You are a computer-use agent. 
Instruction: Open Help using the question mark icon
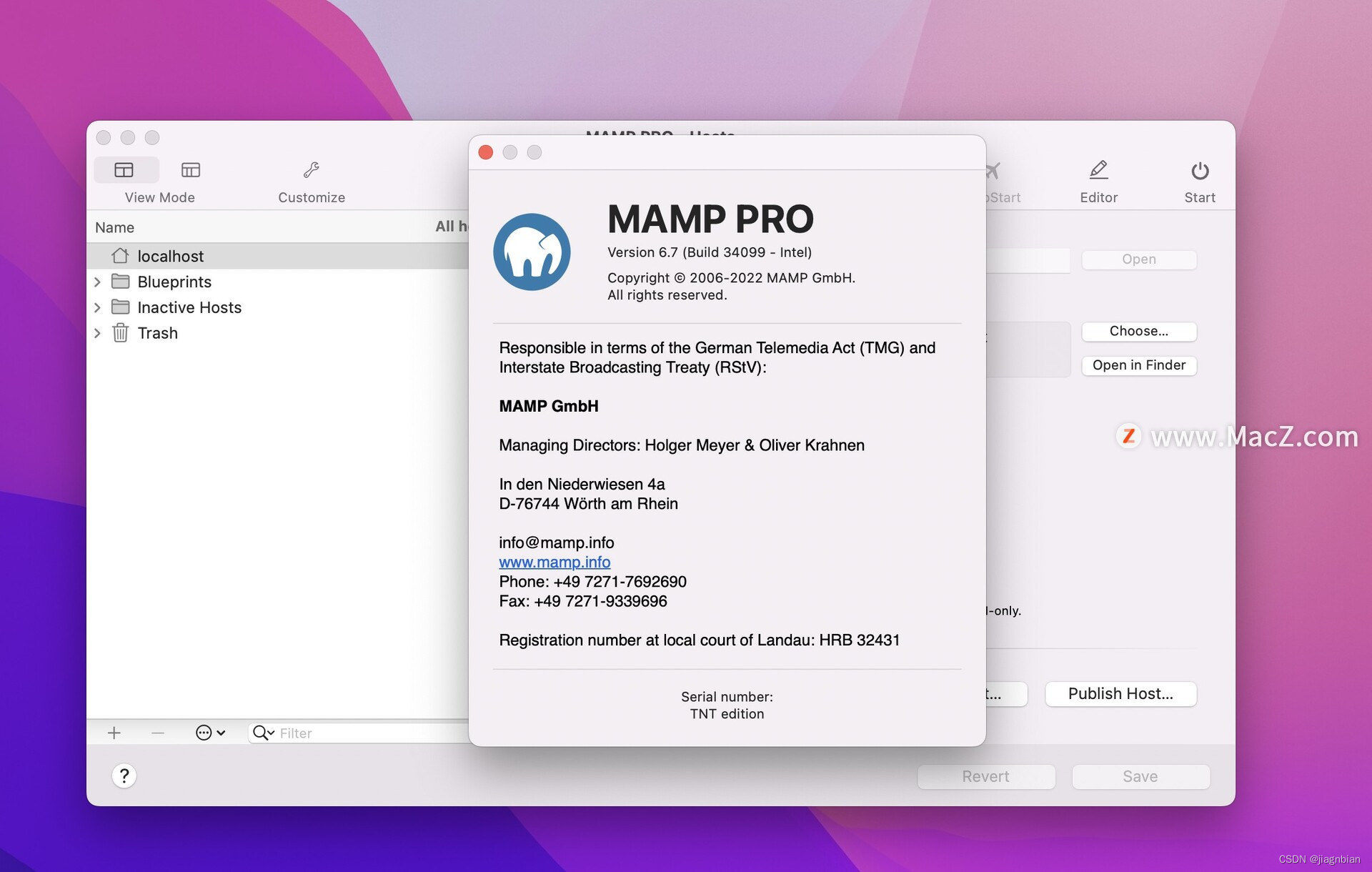(x=124, y=776)
